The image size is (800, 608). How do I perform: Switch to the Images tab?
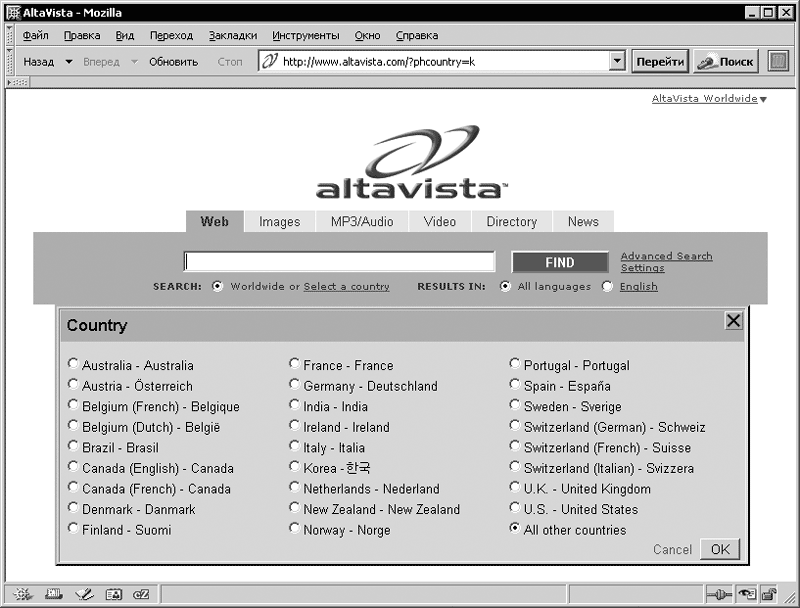280,221
